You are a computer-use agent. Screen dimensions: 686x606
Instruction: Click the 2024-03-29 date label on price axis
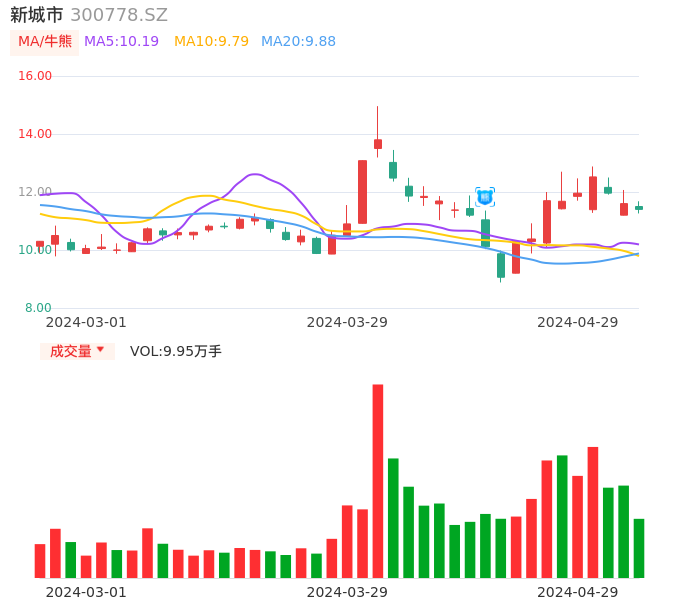click(x=347, y=322)
